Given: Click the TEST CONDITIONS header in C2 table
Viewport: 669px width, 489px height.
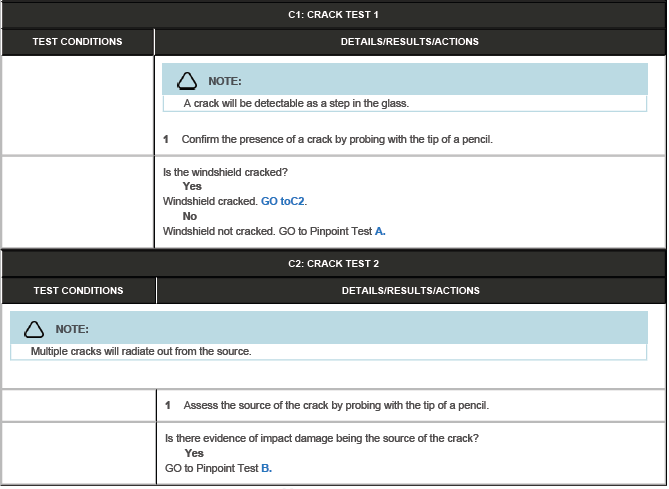Looking at the screenshot, I should pos(78,291).
